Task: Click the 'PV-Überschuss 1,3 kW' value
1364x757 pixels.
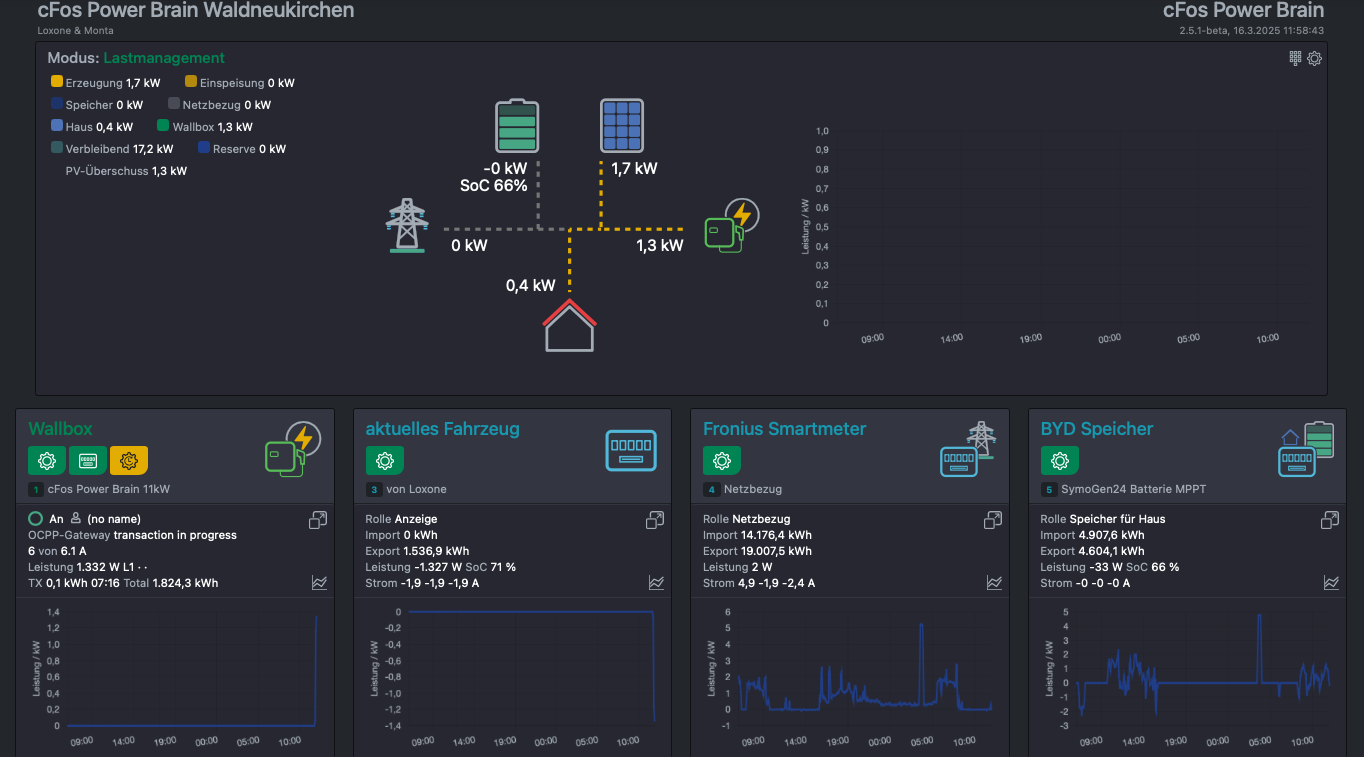Action: pyautogui.click(x=126, y=171)
